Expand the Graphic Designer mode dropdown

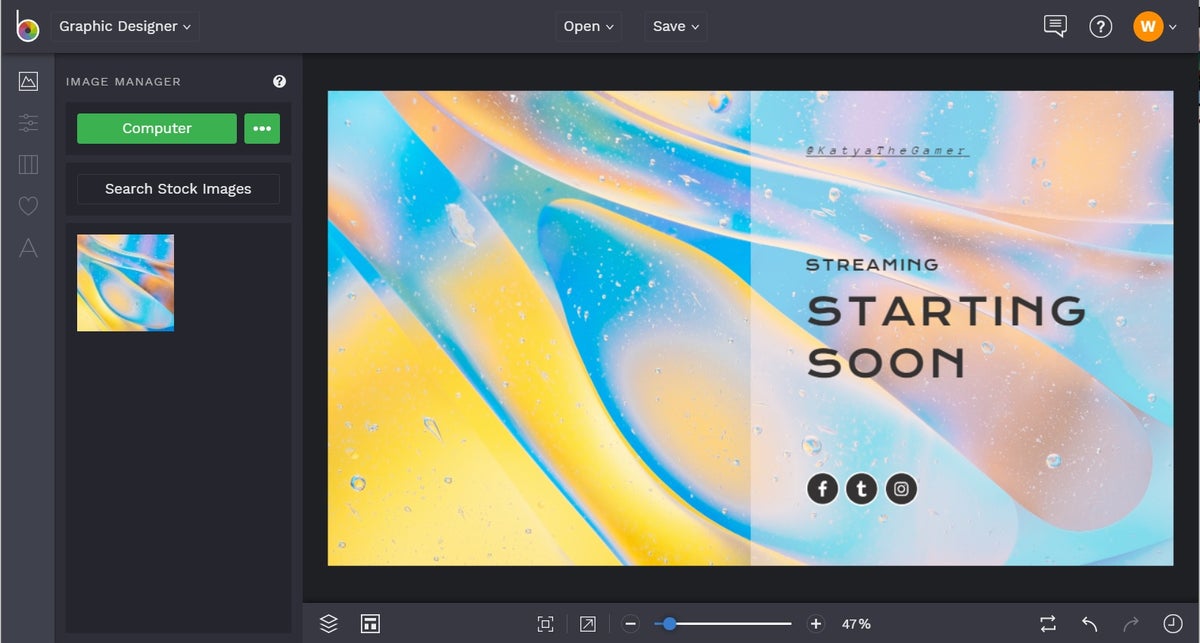(125, 26)
